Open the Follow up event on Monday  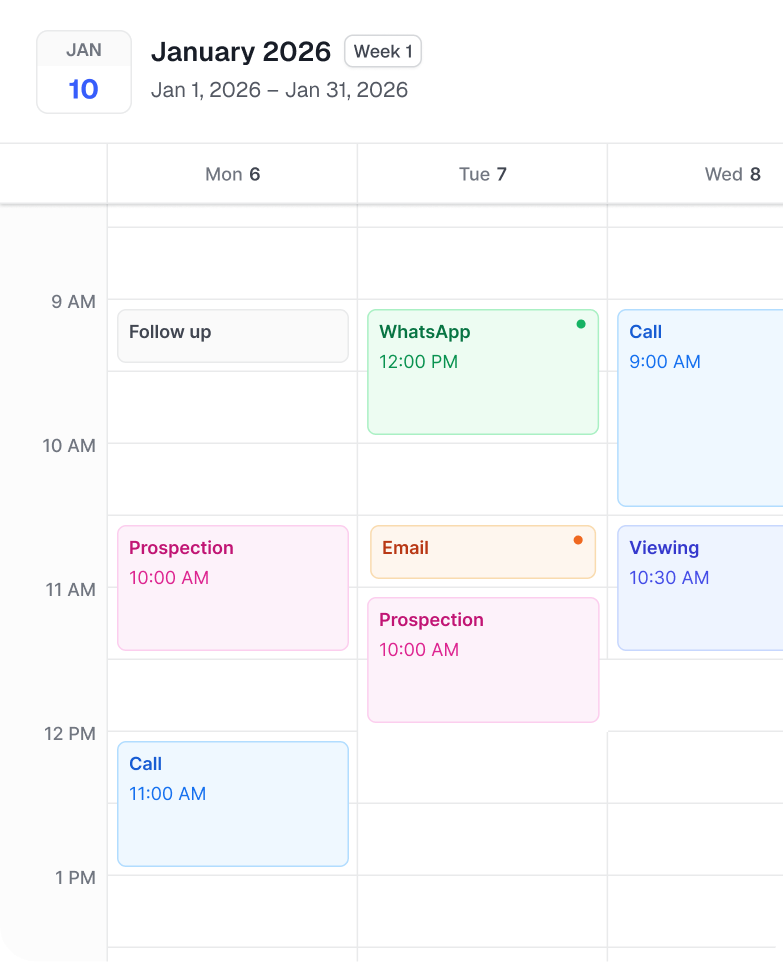coord(232,336)
